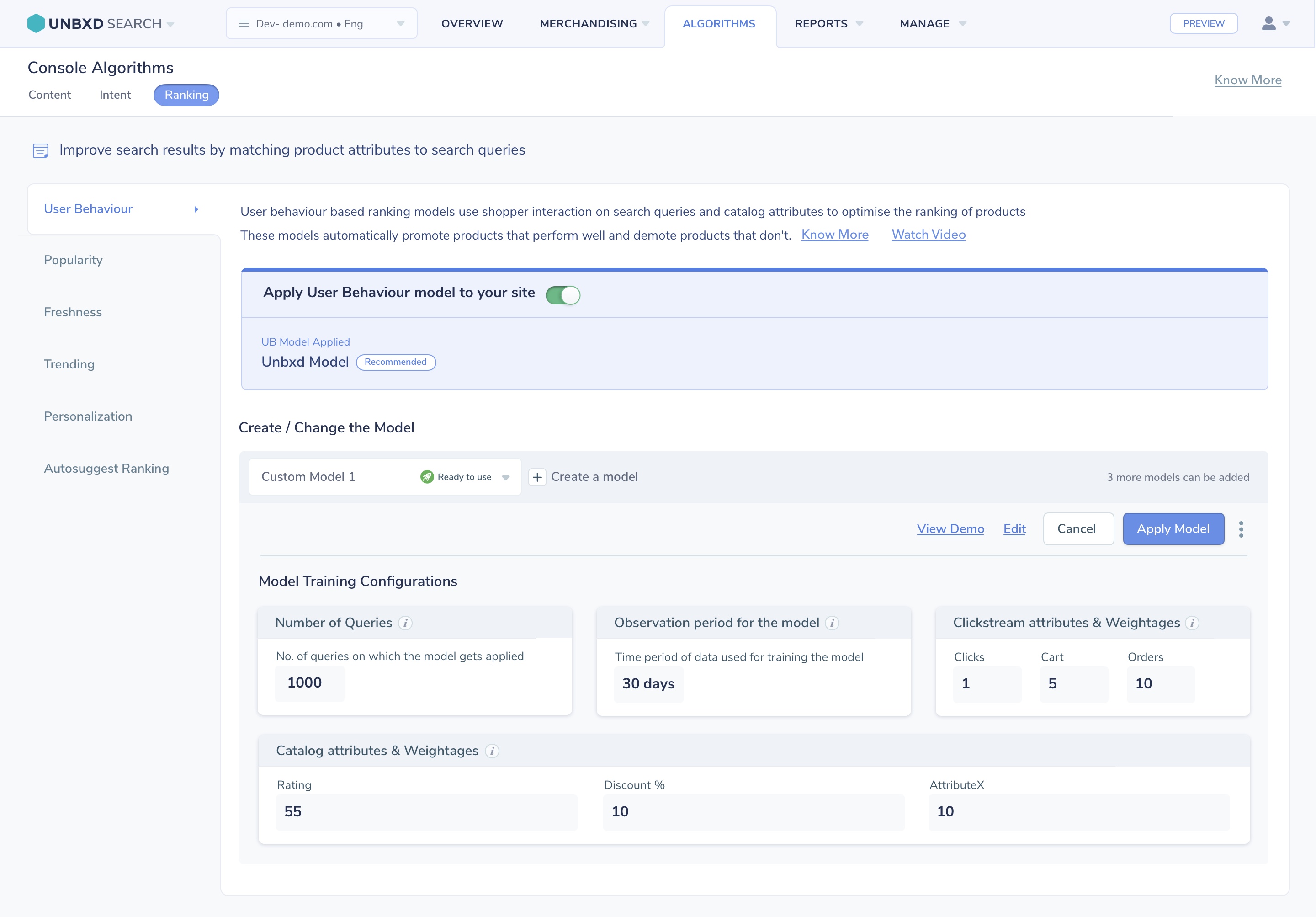
Task: Open the account dropdown arrow
Action: tap(1286, 24)
